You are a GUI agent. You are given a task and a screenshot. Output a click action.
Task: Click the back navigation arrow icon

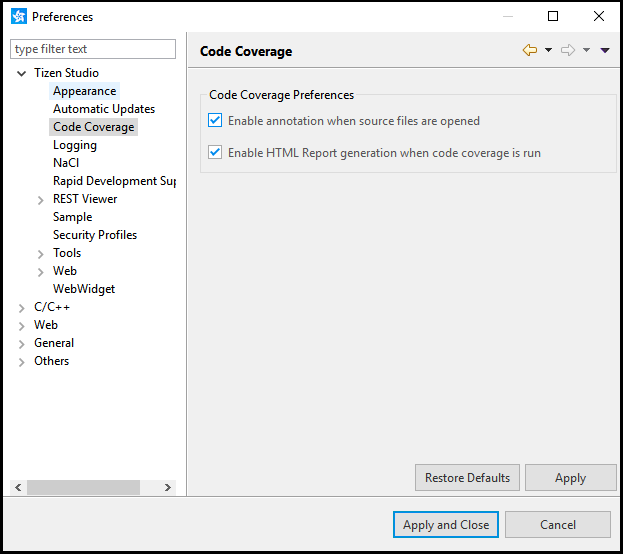coord(530,51)
